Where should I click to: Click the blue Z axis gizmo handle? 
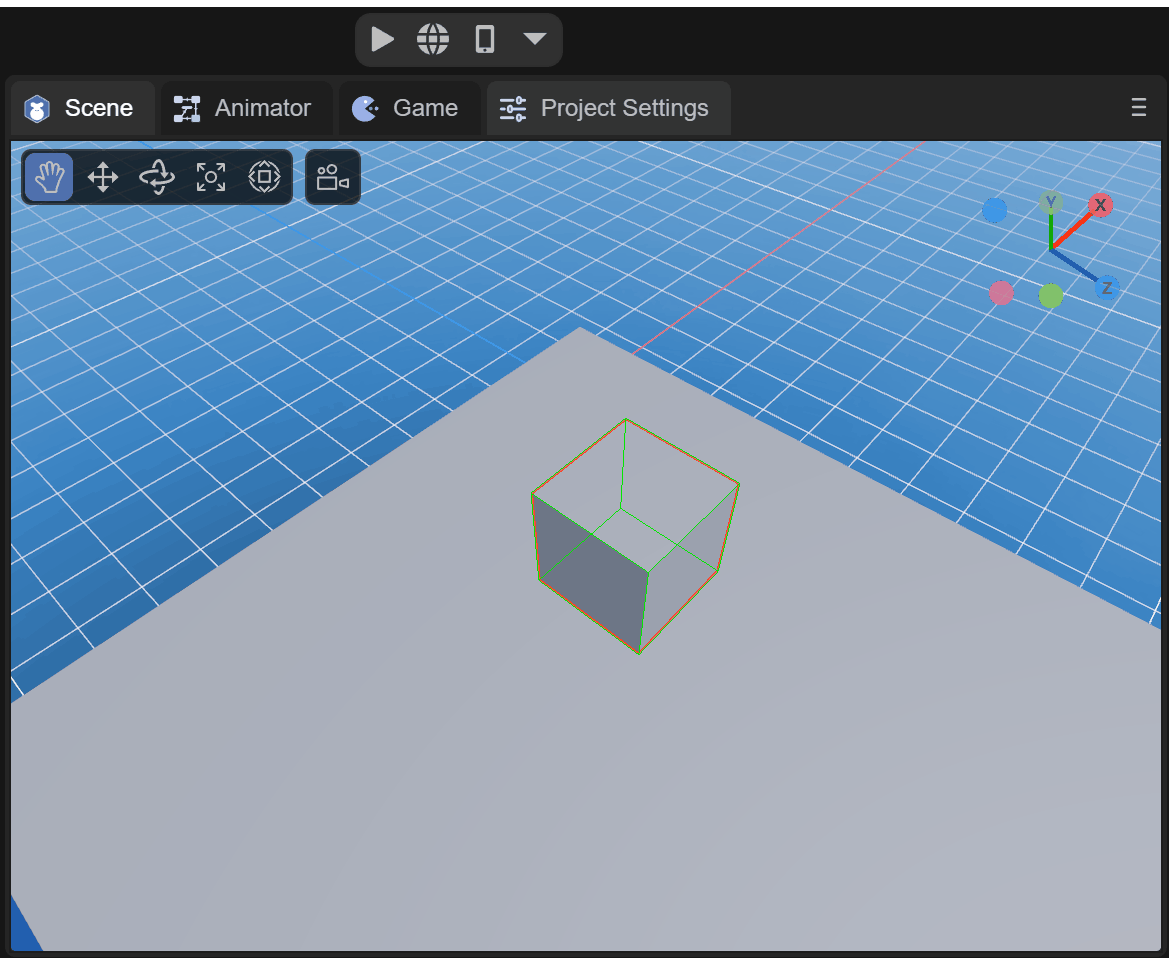pyautogui.click(x=1106, y=289)
